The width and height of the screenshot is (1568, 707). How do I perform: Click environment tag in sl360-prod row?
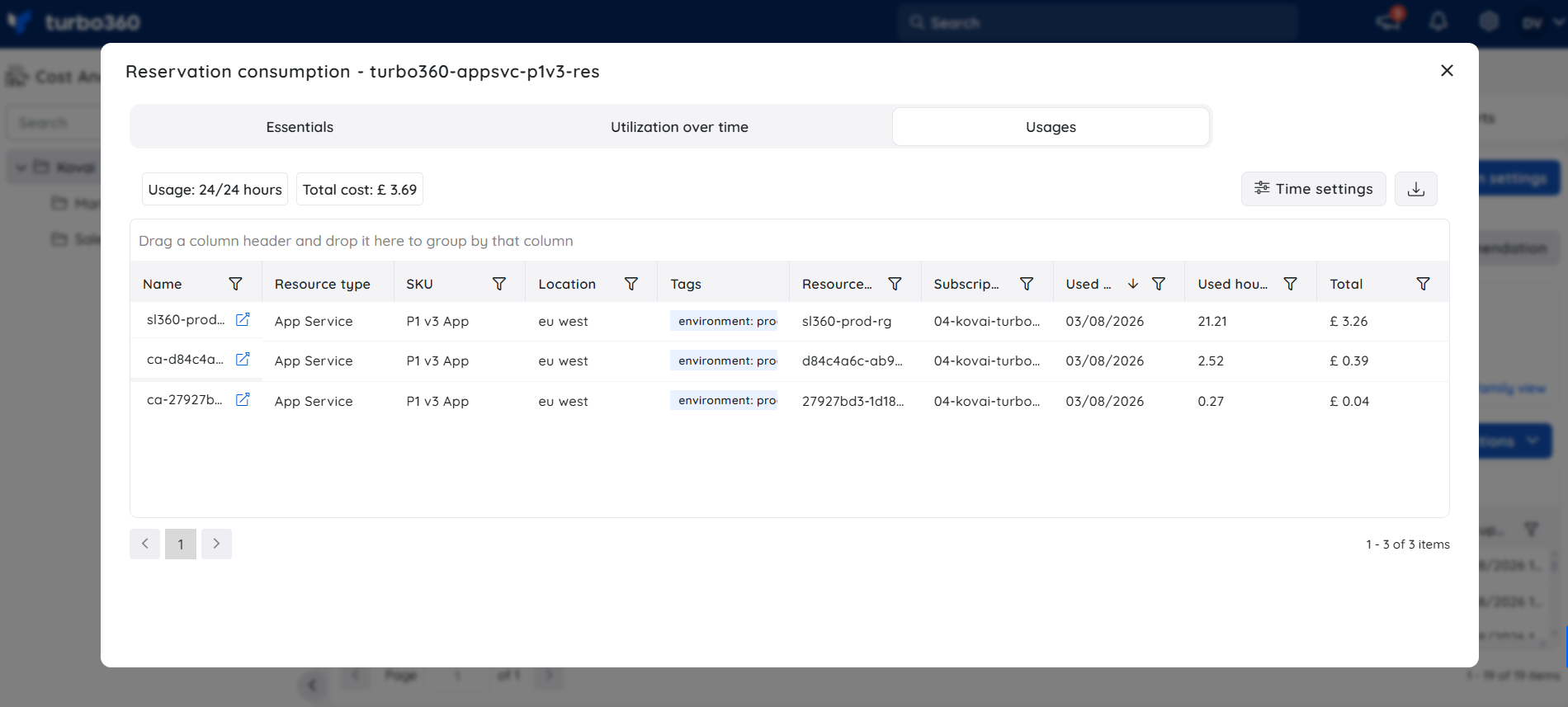(724, 321)
